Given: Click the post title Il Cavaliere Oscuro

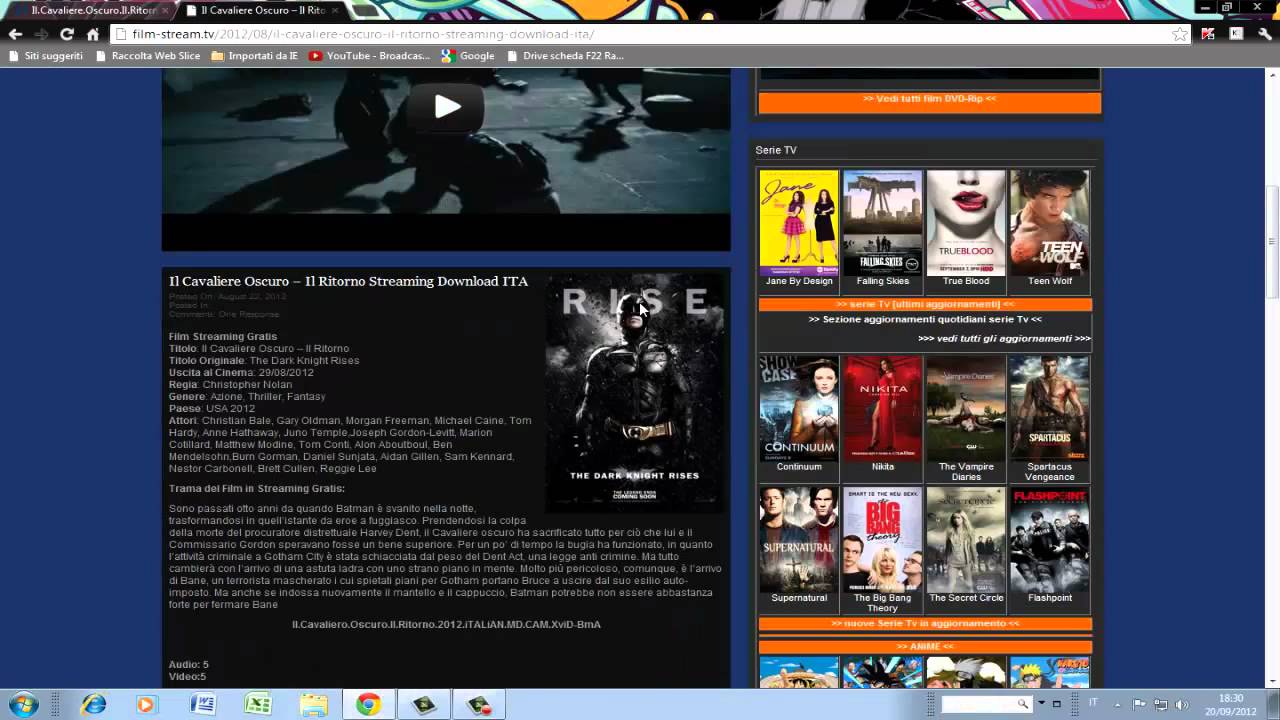Looking at the screenshot, I should point(348,282).
